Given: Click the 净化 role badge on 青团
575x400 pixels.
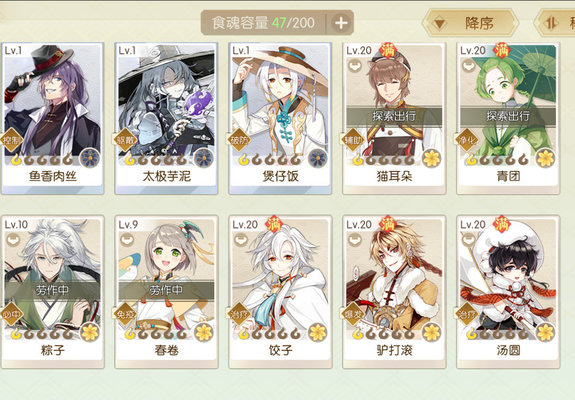Looking at the screenshot, I should (x=467, y=140).
